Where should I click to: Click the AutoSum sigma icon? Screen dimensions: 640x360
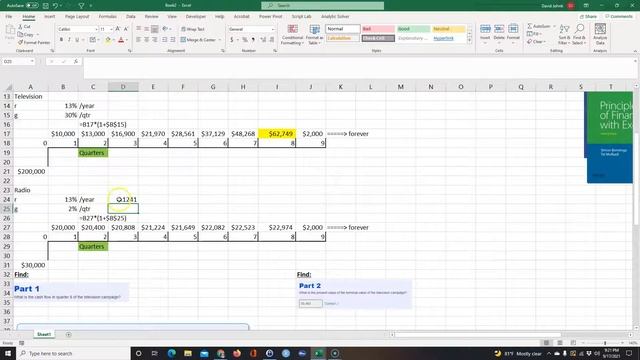tap(530, 26)
